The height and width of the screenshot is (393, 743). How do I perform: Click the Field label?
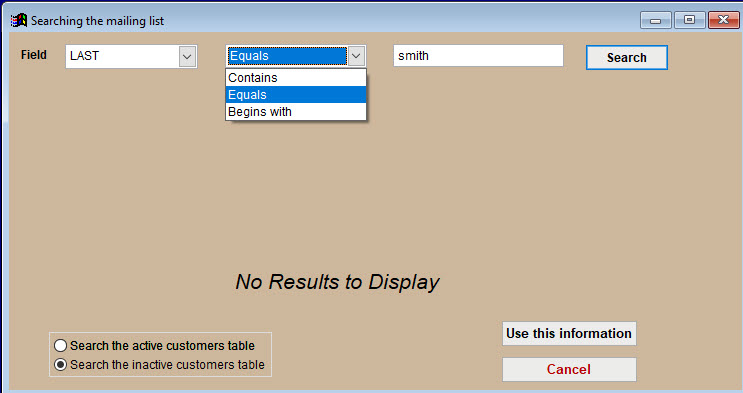34,55
